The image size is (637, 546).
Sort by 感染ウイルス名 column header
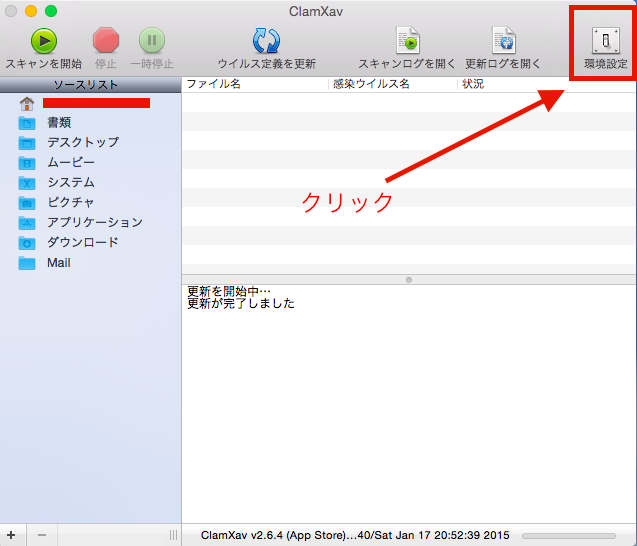click(393, 84)
